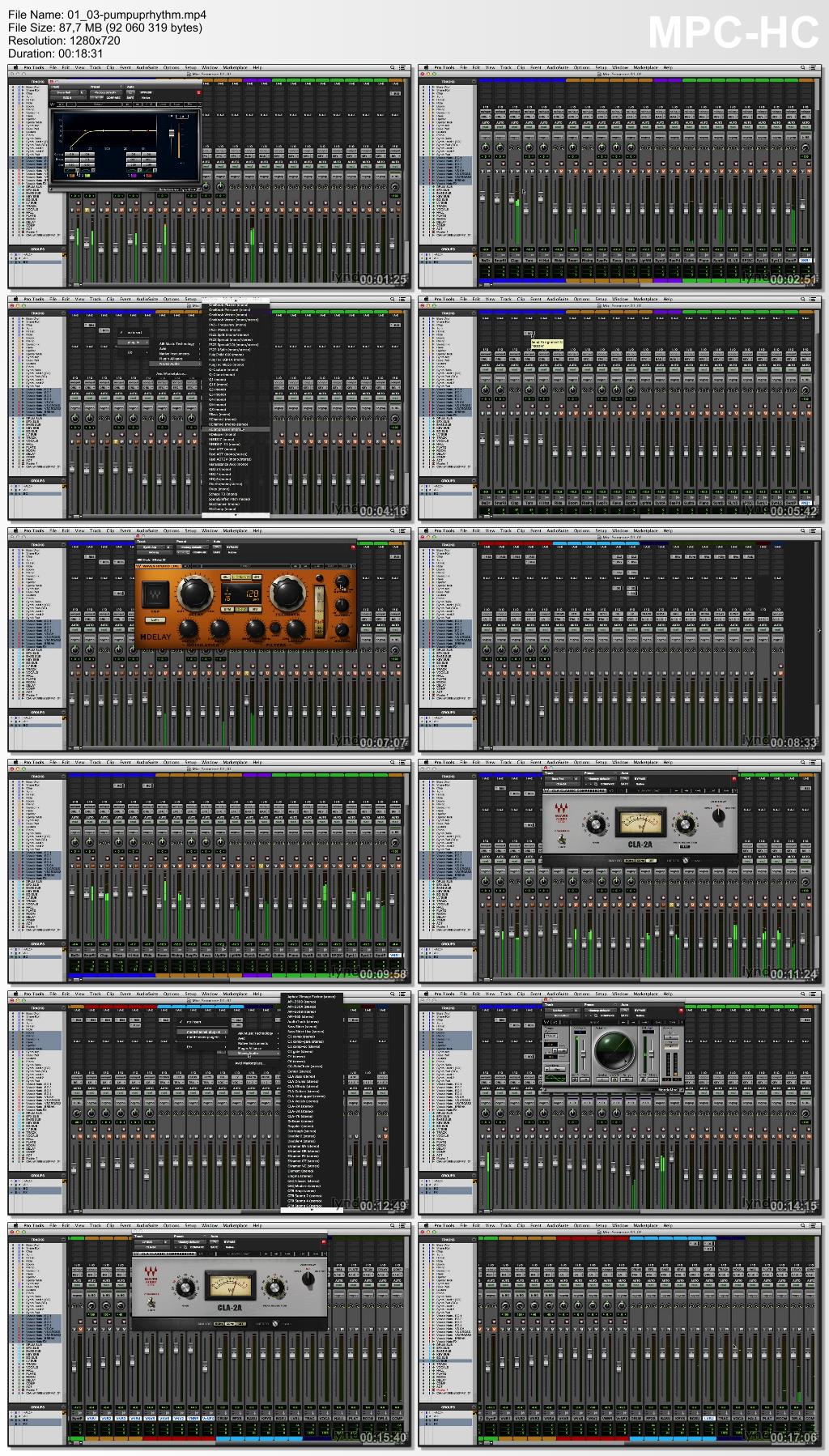The height and width of the screenshot is (1456, 829).
Task: Click CLA-2A Compress/Limit switch in 00:11:24 frame
Action: click(x=561, y=839)
